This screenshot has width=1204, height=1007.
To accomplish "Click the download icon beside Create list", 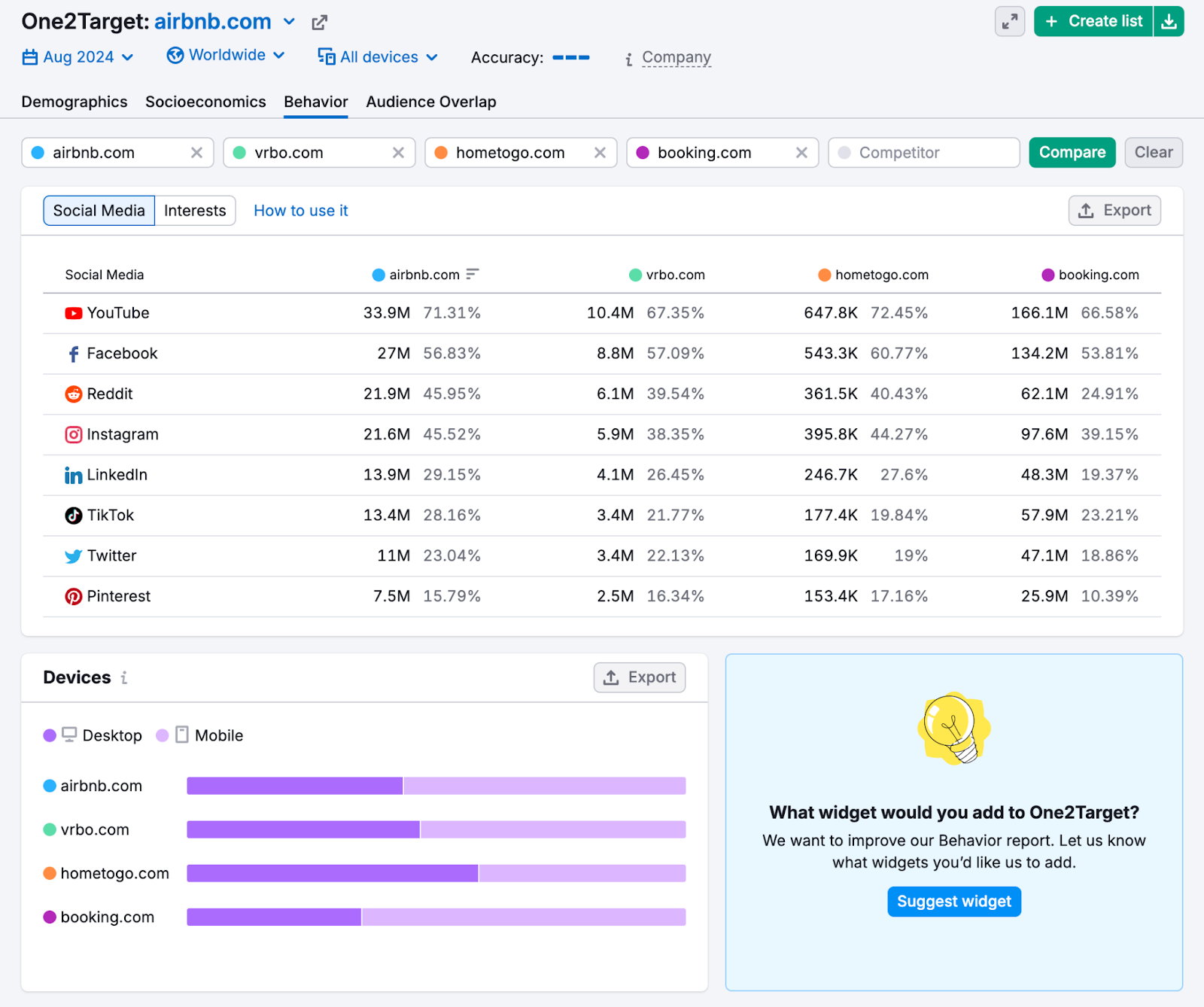I will [x=1169, y=21].
